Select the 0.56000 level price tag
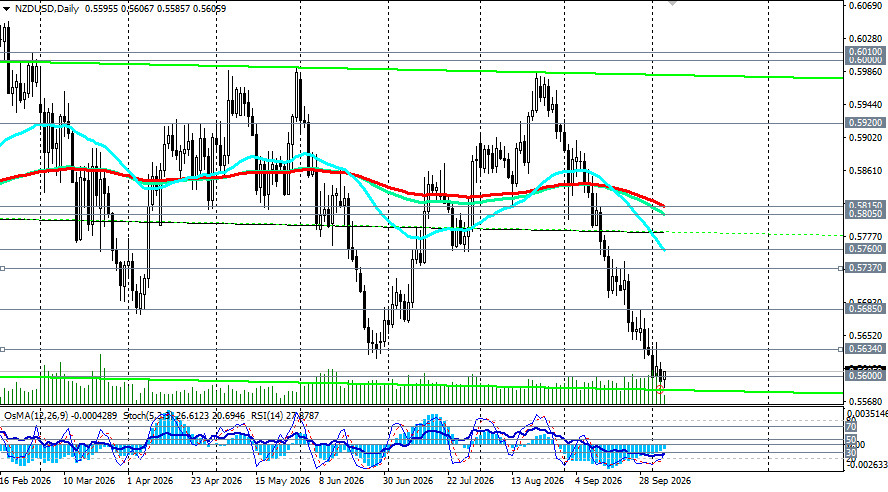The width and height of the screenshot is (888, 492). 865,376
